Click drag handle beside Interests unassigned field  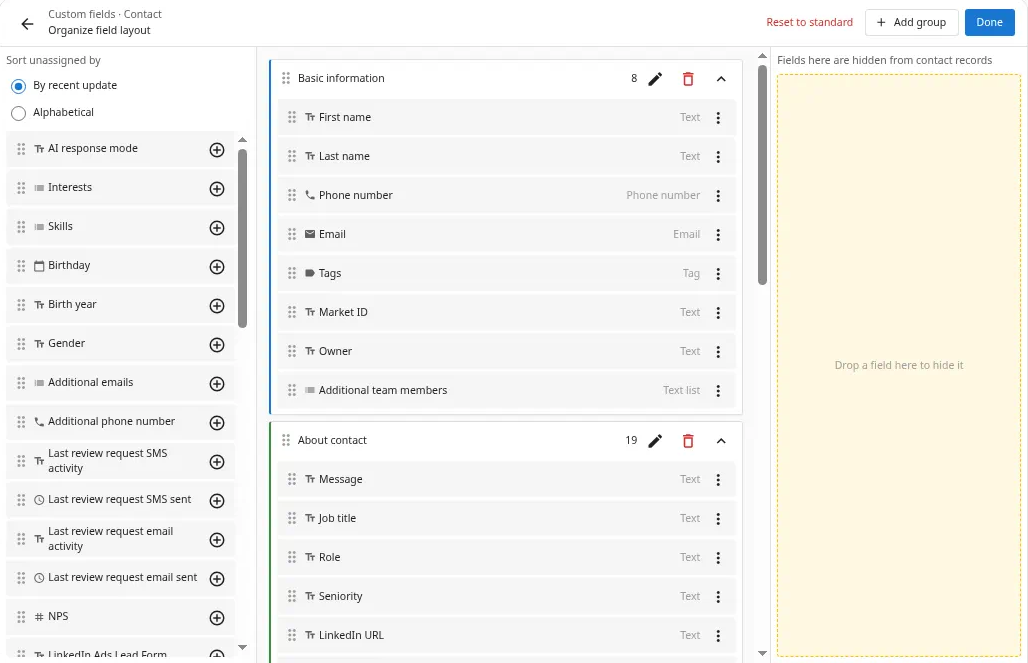point(21,188)
